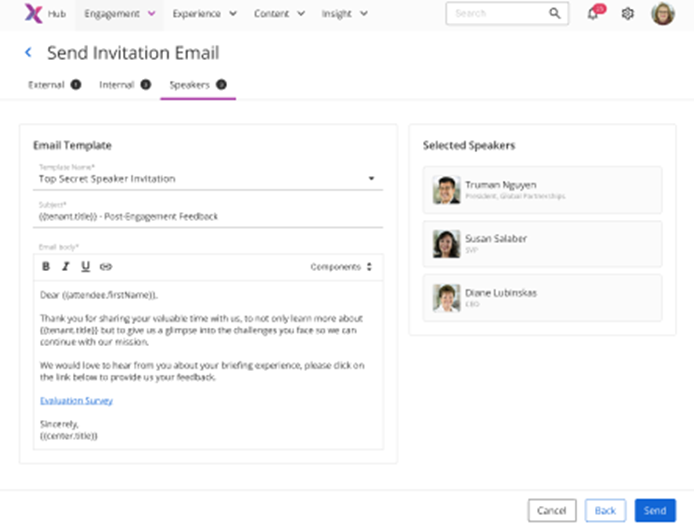Open the settings gear icon
Screen dimensions: 694x530
pyautogui.click(x=627, y=14)
